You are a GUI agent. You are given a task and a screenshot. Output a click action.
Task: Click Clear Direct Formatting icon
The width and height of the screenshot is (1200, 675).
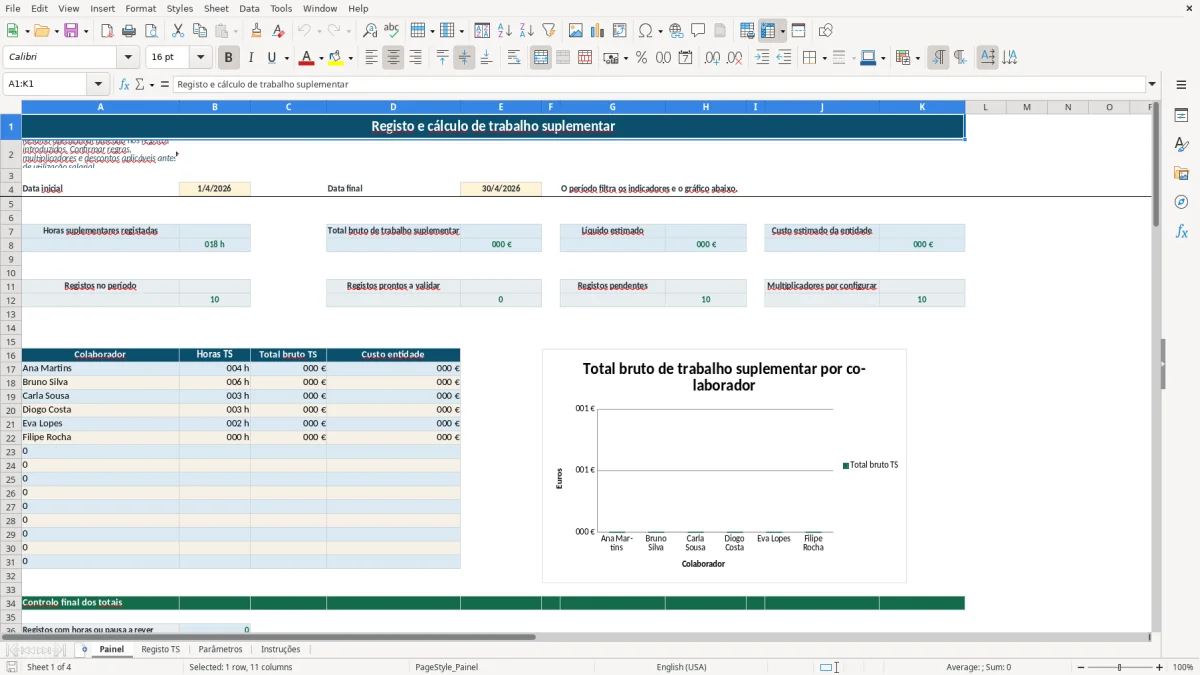278,31
